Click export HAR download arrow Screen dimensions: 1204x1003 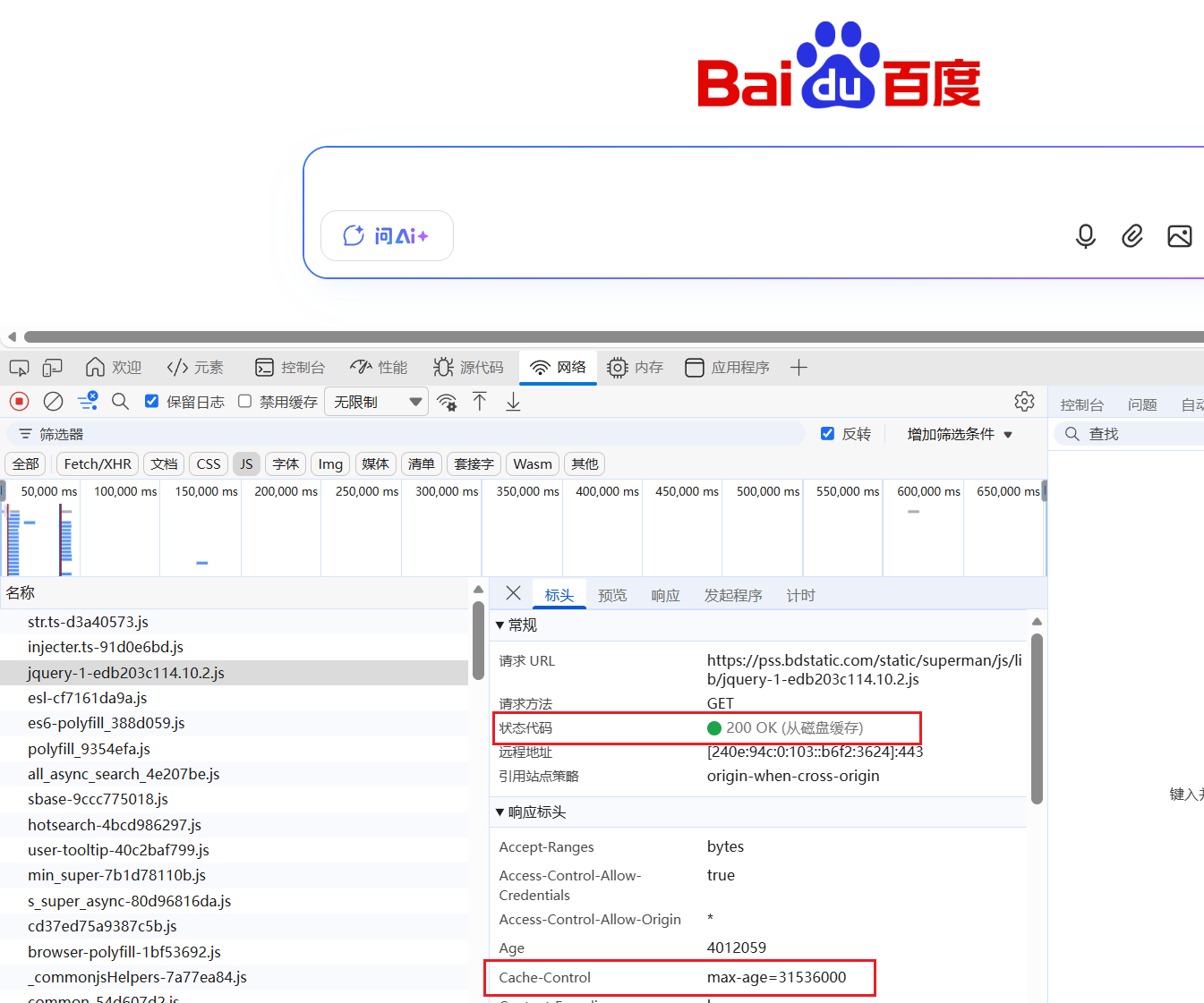click(x=513, y=402)
